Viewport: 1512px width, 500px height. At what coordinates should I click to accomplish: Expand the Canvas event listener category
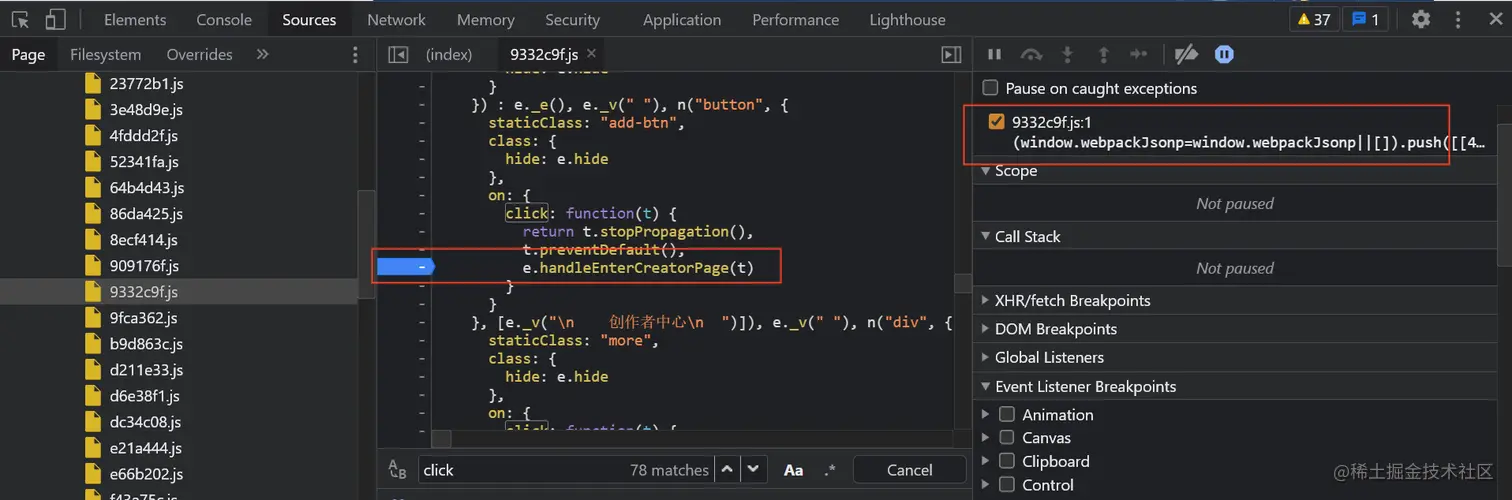pos(986,438)
